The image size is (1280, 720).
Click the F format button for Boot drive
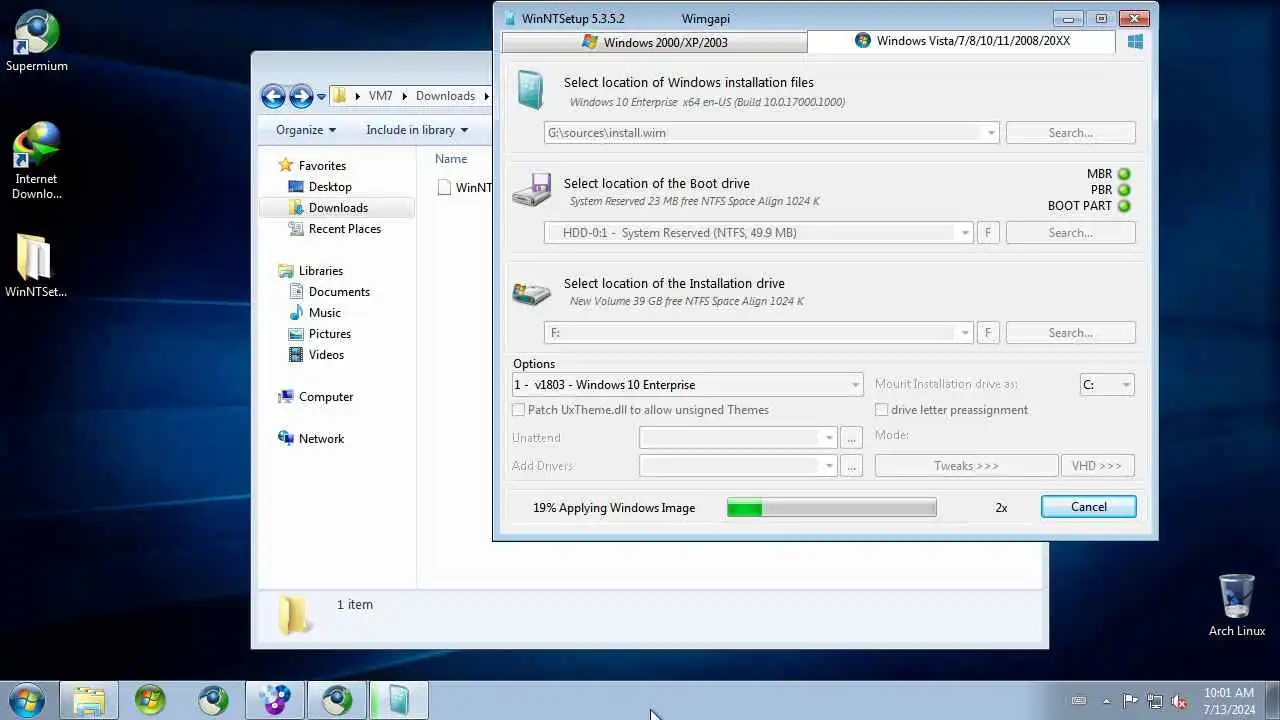tap(988, 233)
